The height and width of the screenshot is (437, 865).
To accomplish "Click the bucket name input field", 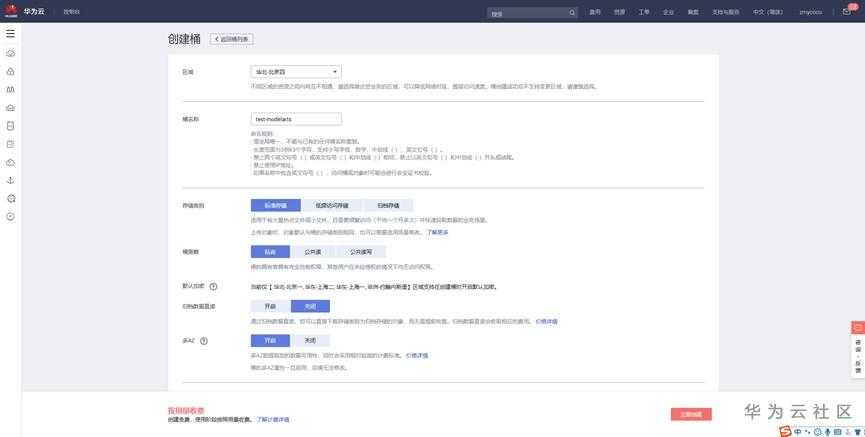I will click(x=296, y=119).
